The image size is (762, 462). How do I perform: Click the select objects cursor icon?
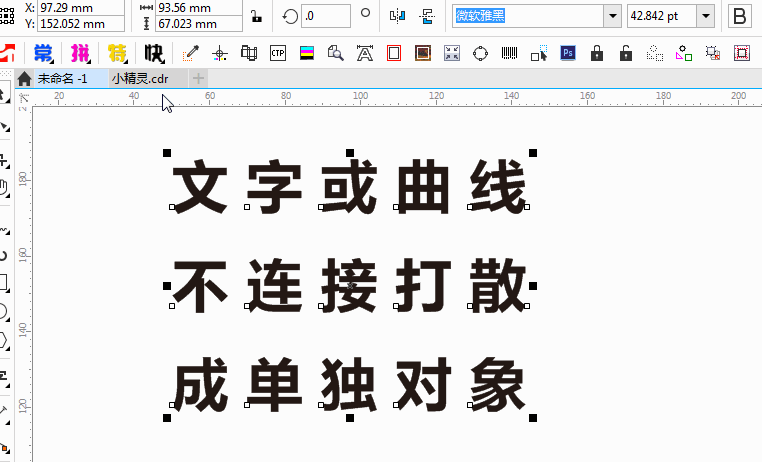[539, 53]
